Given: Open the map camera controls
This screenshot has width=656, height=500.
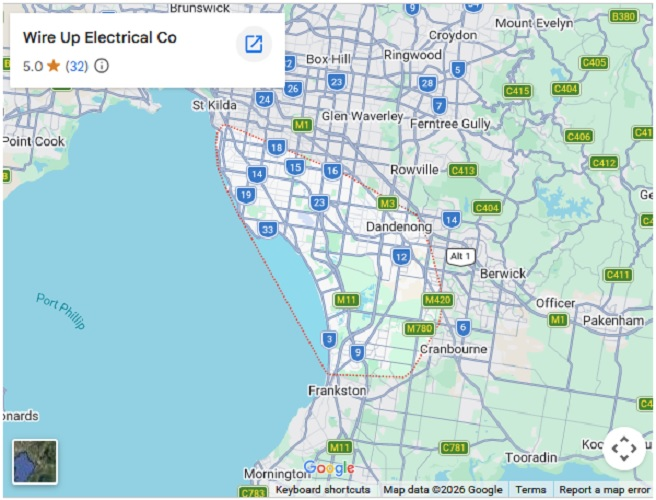Looking at the screenshot, I should tap(622, 447).
